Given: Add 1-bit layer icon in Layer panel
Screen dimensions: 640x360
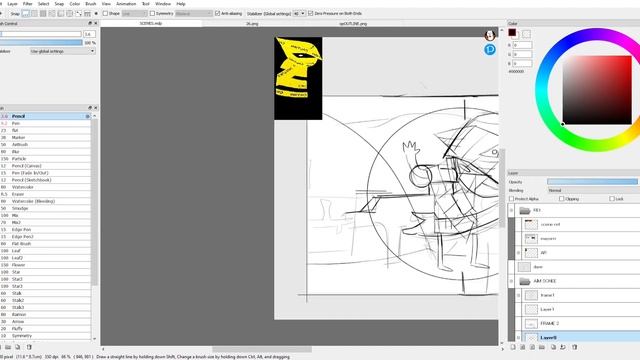Looking at the screenshot, I should click(532, 347).
